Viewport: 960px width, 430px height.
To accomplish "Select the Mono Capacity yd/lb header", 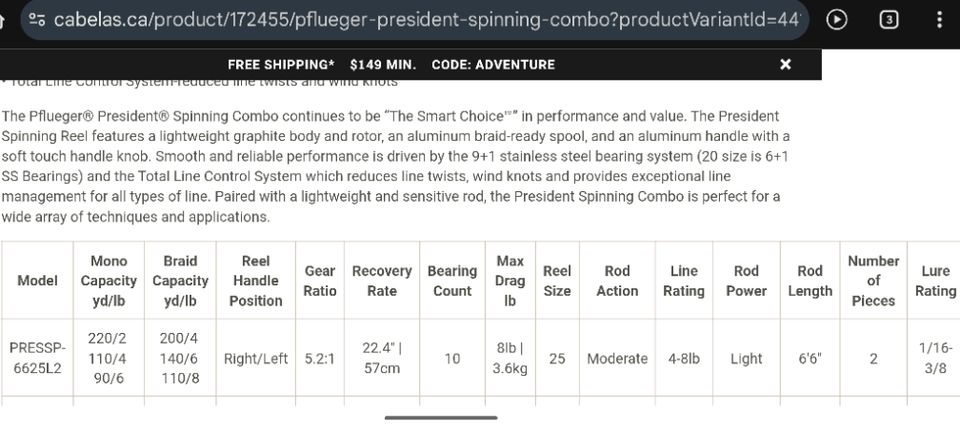I will [x=108, y=280].
